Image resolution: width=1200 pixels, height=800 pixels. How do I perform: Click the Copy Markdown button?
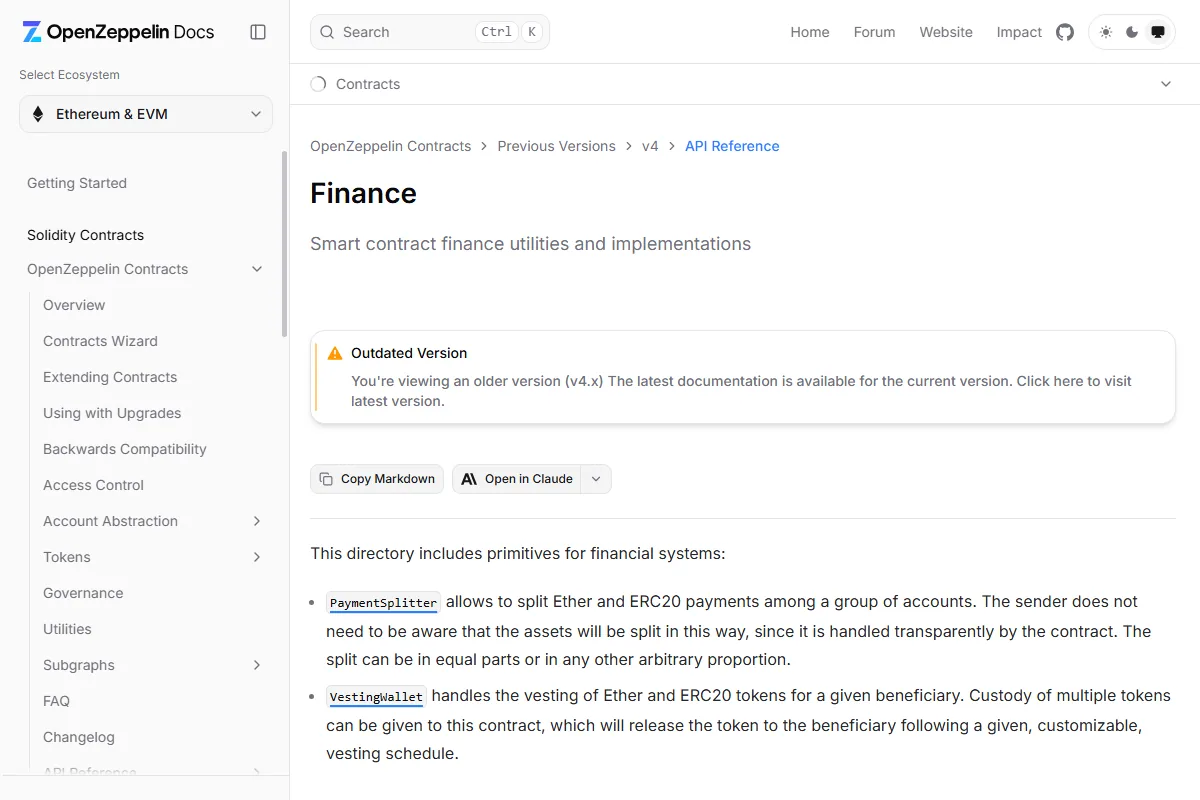[x=377, y=479]
